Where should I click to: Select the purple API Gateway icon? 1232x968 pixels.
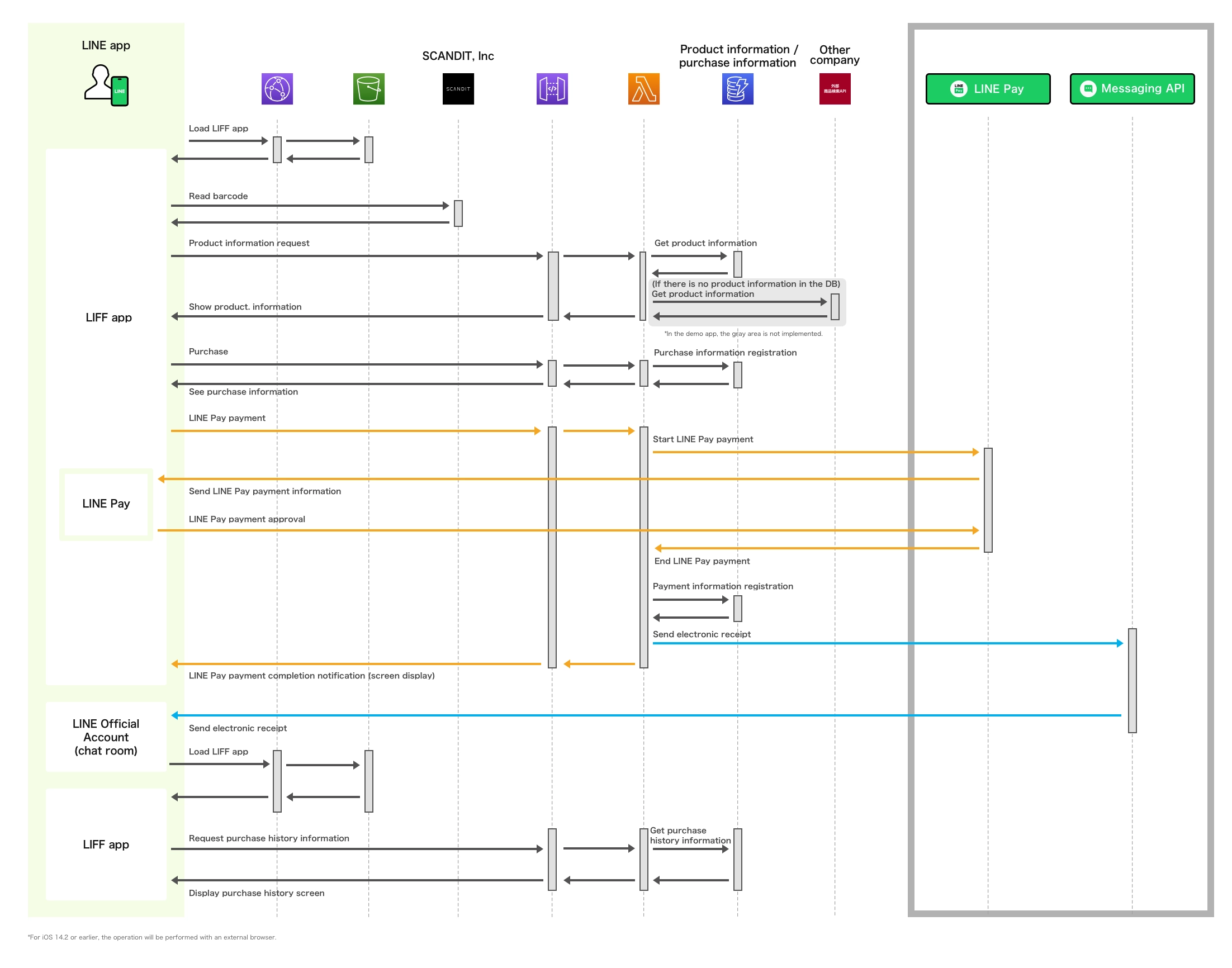(552, 88)
